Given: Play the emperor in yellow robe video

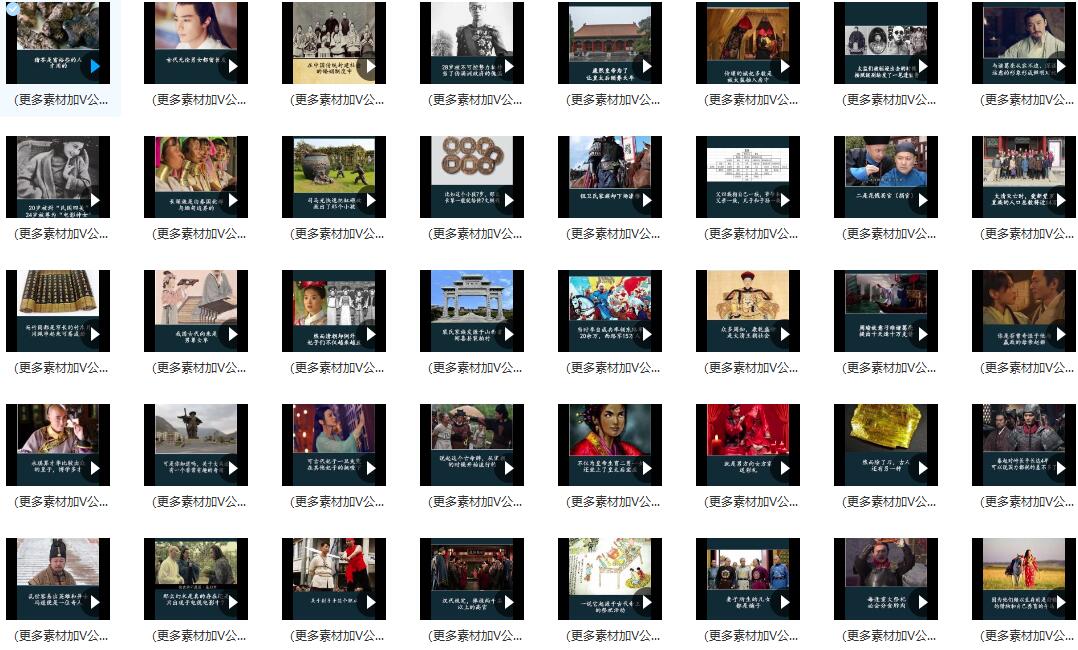Looking at the screenshot, I should (784, 334).
